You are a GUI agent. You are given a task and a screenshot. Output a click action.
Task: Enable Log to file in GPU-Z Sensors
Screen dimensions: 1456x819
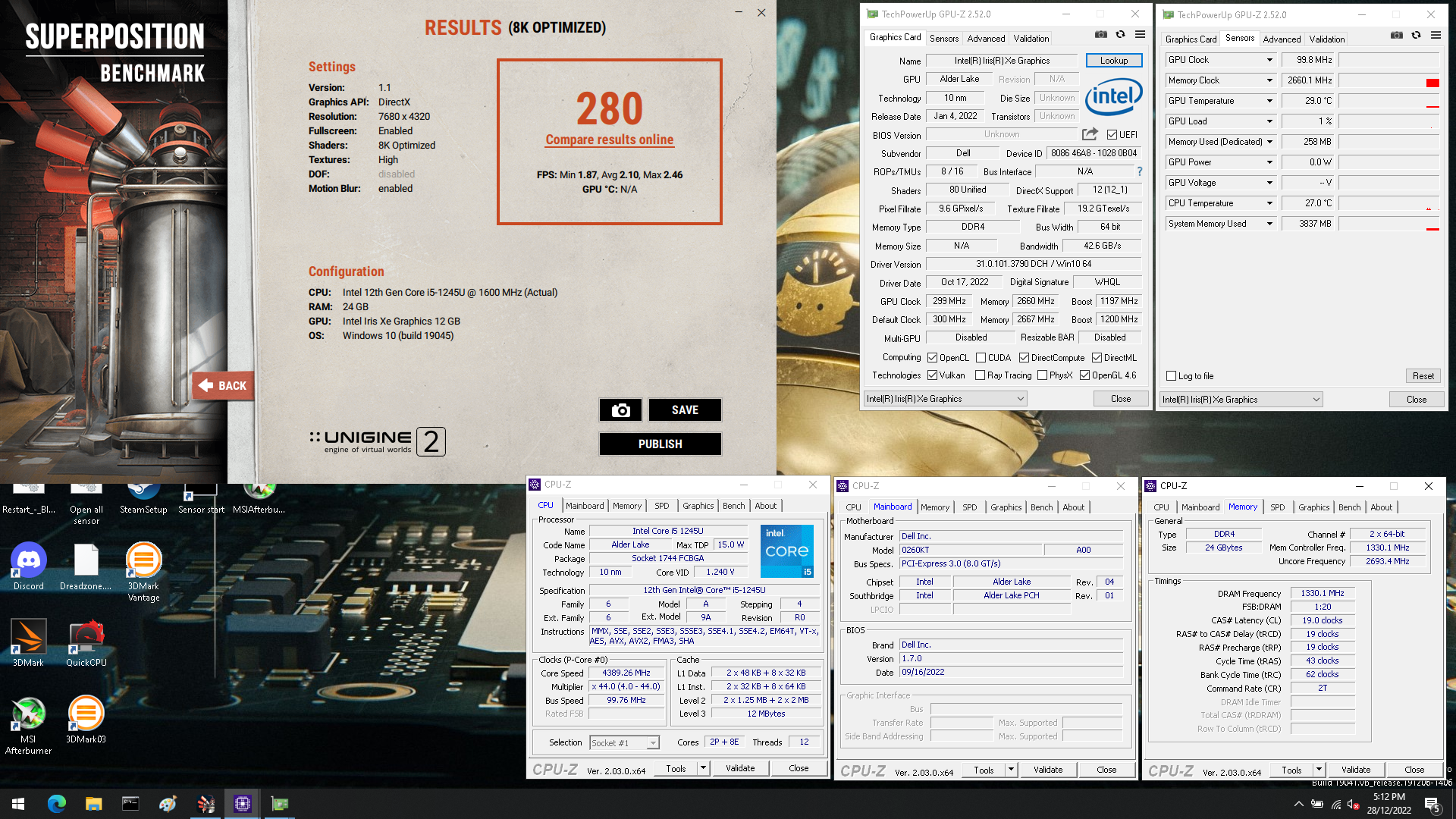coord(1172,376)
